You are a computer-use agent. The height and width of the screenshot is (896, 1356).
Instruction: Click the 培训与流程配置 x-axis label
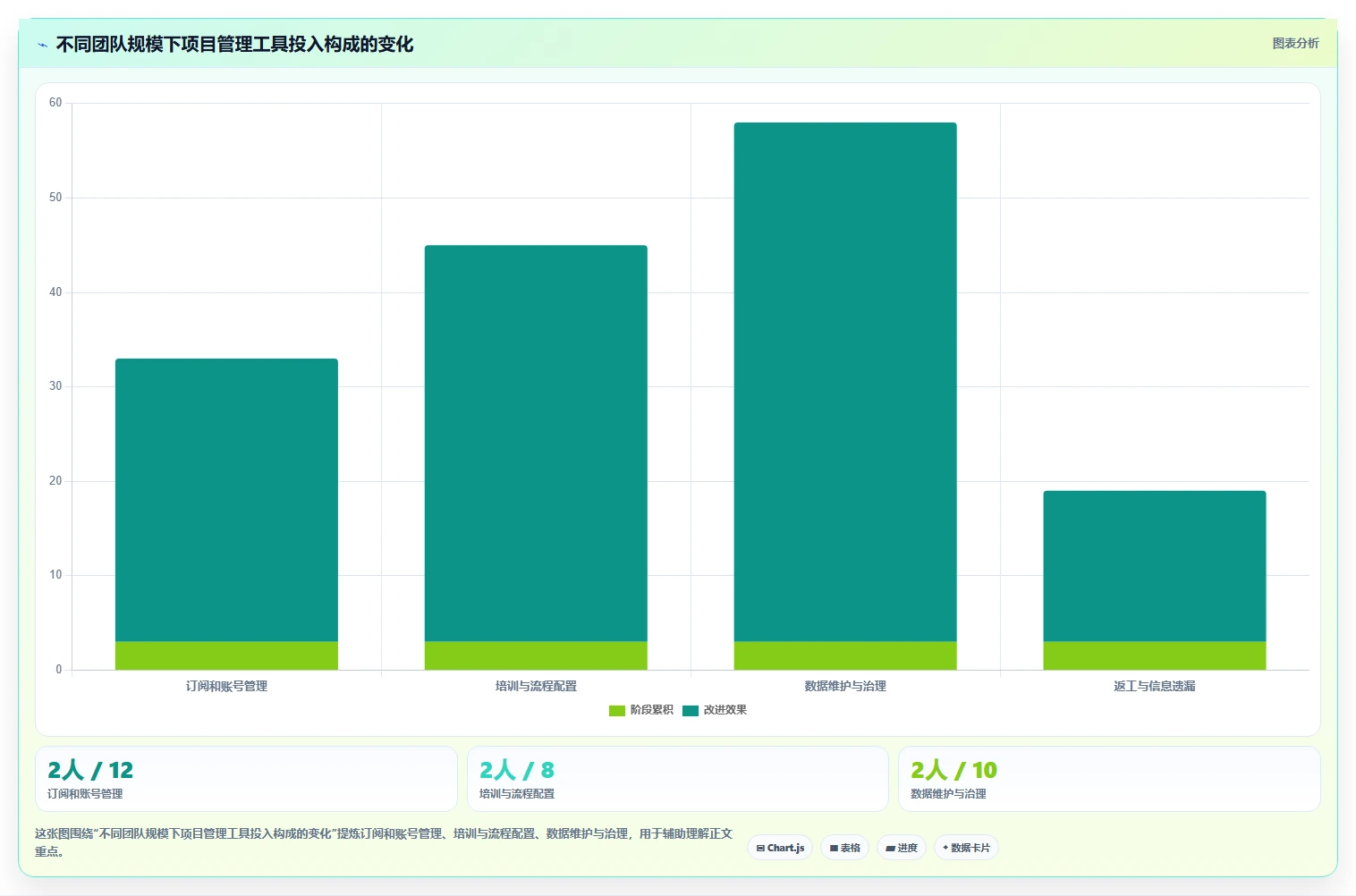click(x=536, y=686)
